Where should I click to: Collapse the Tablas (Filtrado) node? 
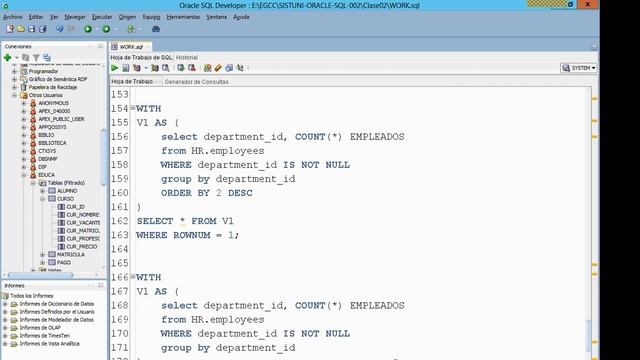click(33, 183)
